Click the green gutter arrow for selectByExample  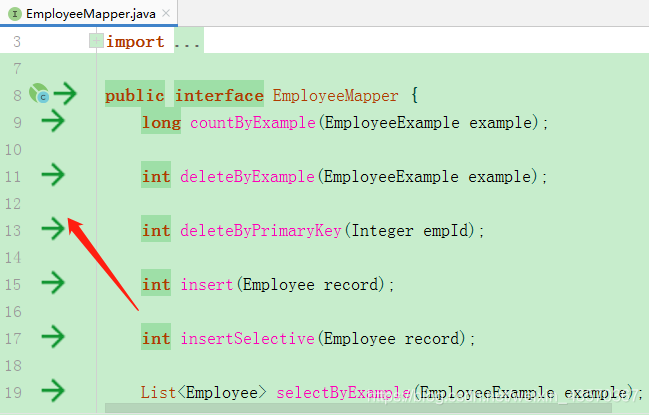53,391
